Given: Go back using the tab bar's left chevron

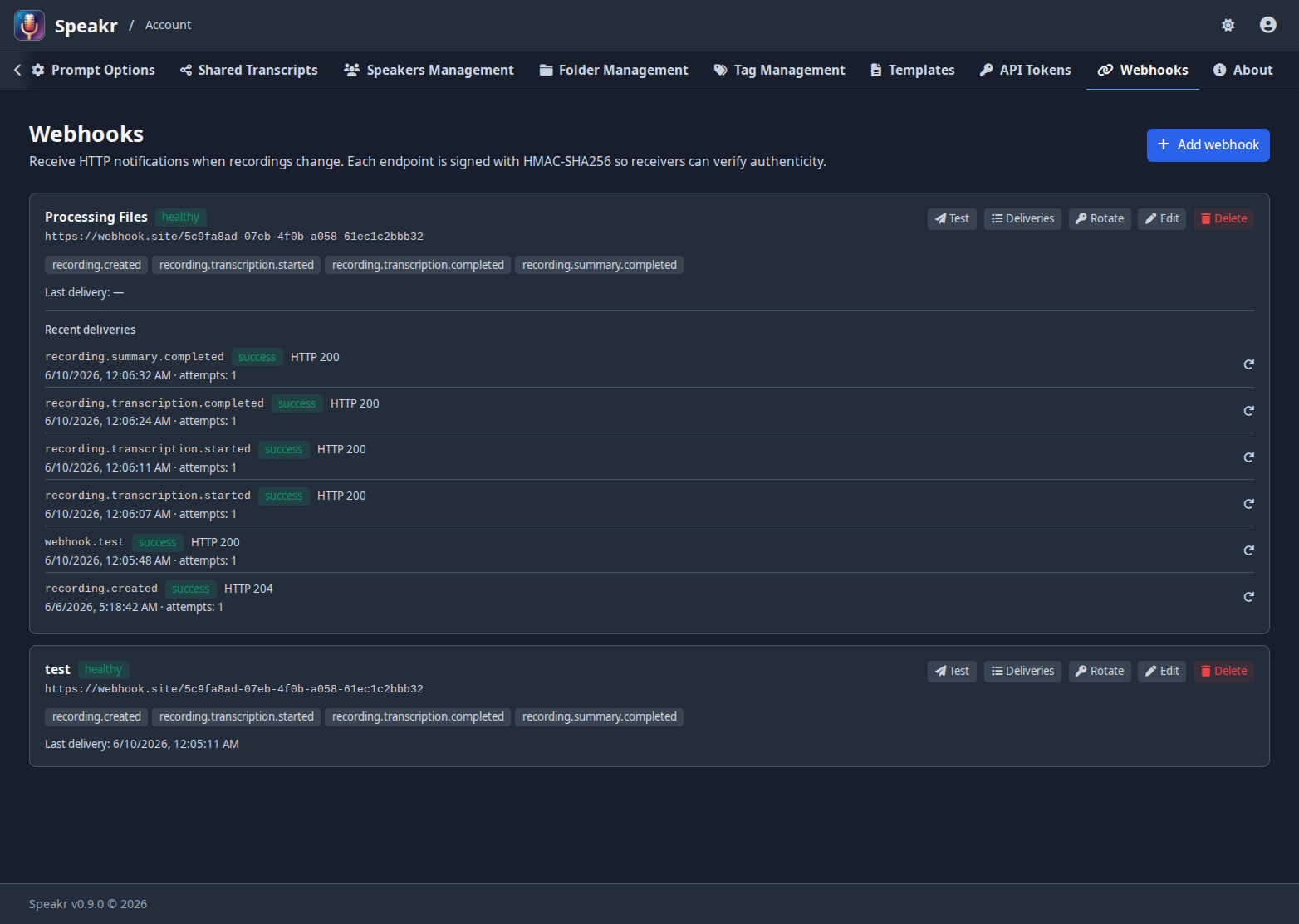Looking at the screenshot, I should 17,70.
